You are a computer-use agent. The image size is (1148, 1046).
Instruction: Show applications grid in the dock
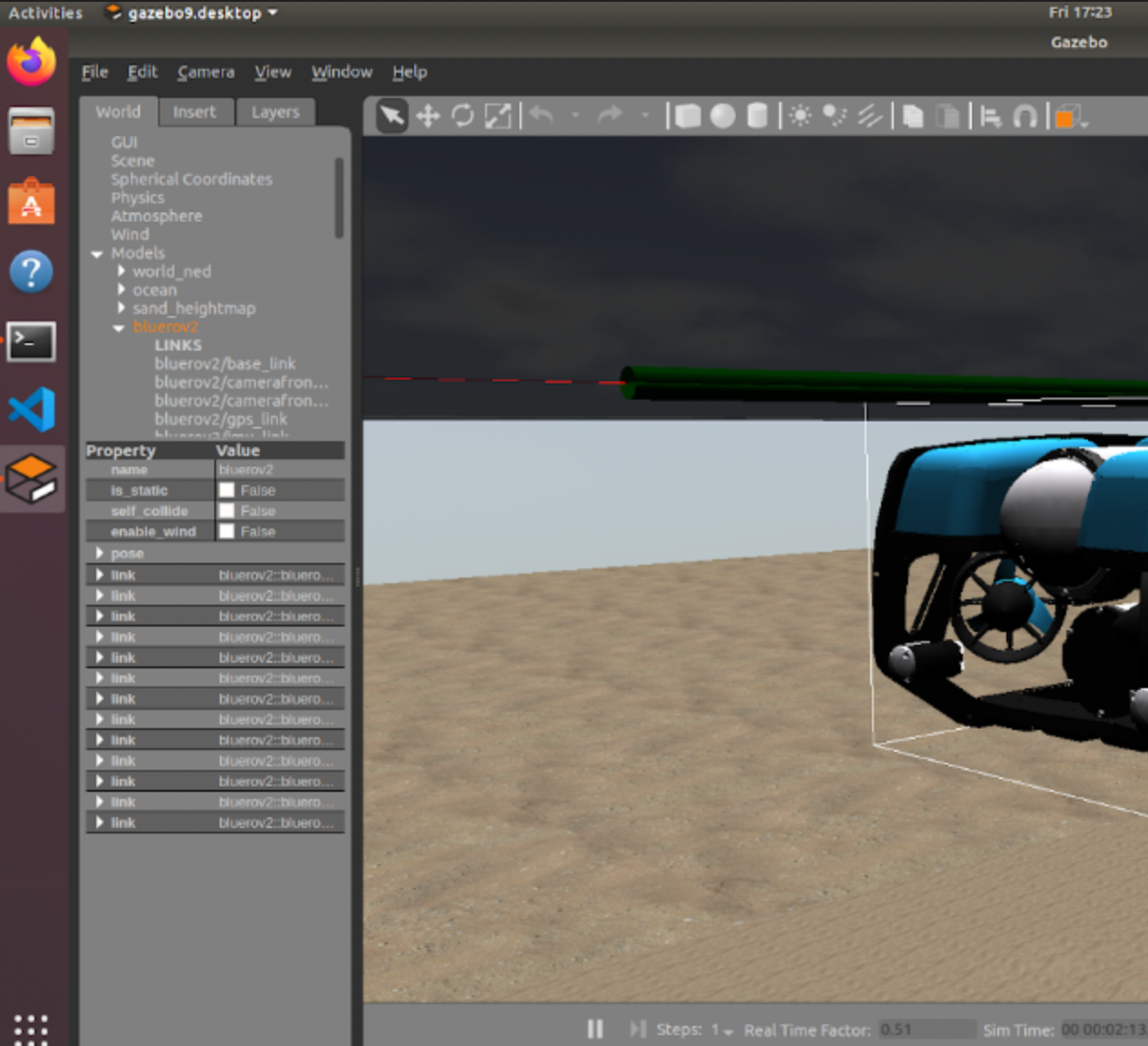[x=31, y=1029]
